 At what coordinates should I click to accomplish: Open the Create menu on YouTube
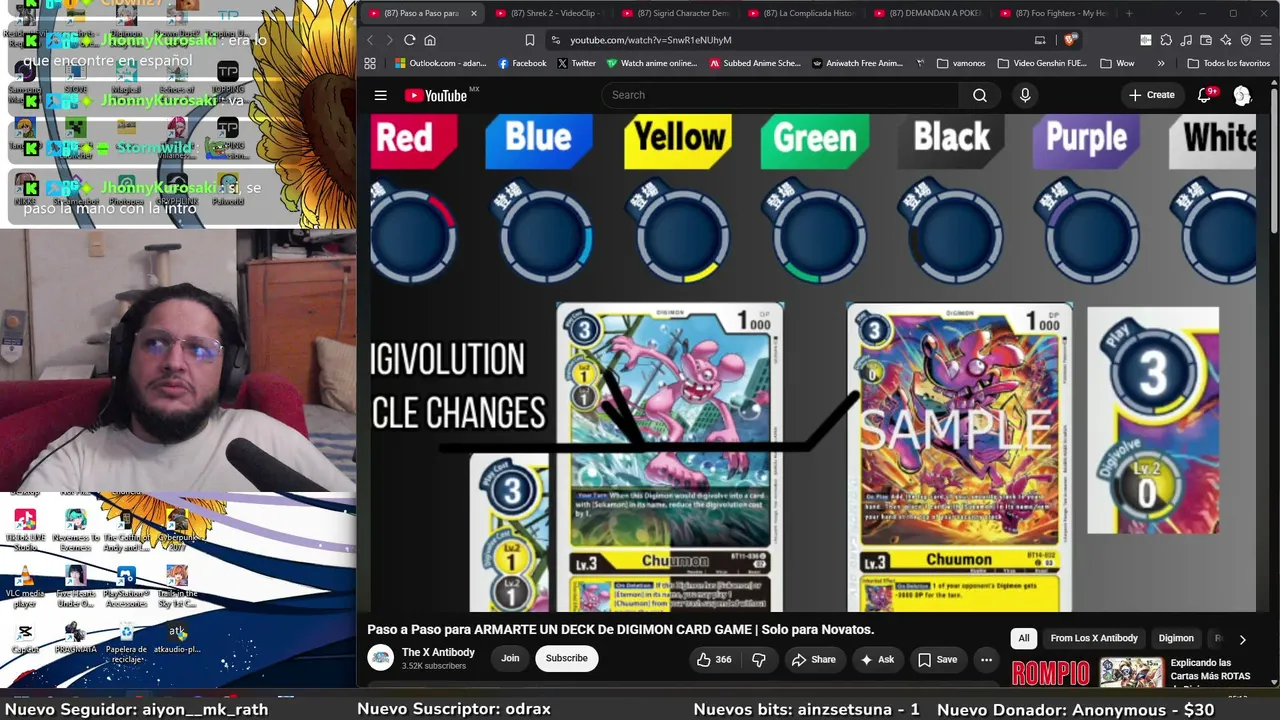point(1151,95)
